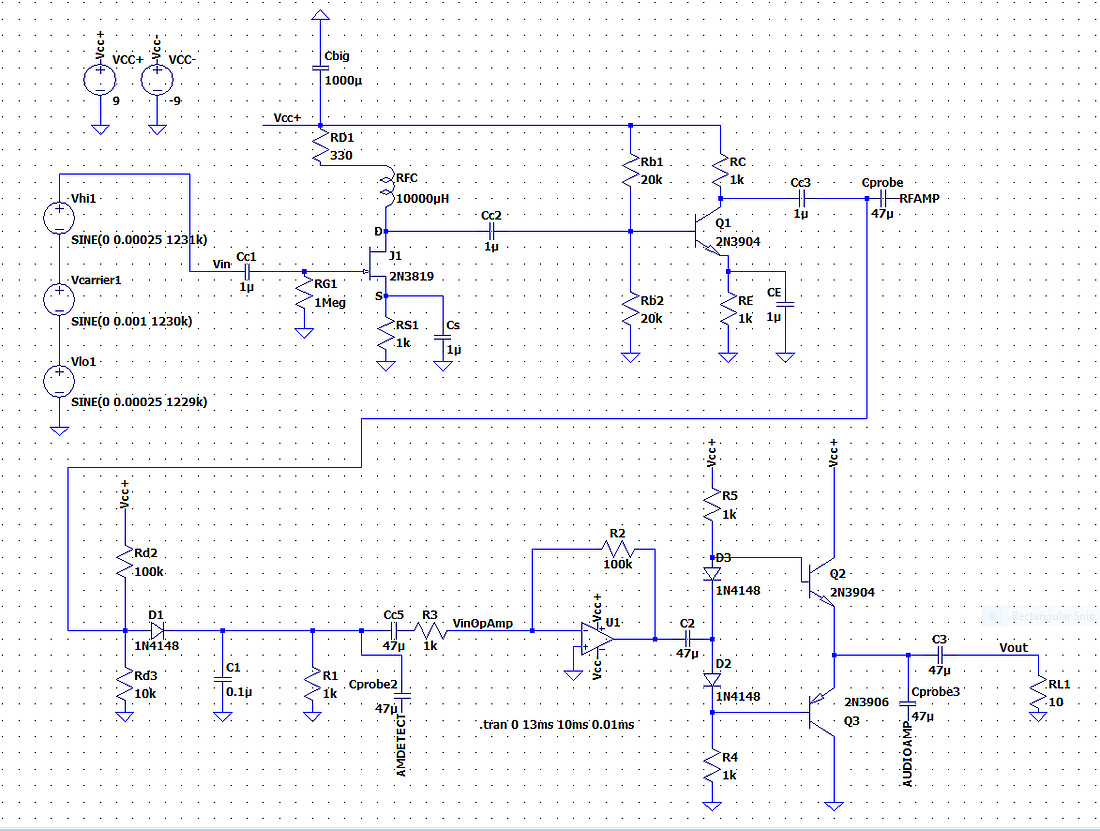
Task: Select the RS1 source resistor symbol
Action: pos(385,334)
